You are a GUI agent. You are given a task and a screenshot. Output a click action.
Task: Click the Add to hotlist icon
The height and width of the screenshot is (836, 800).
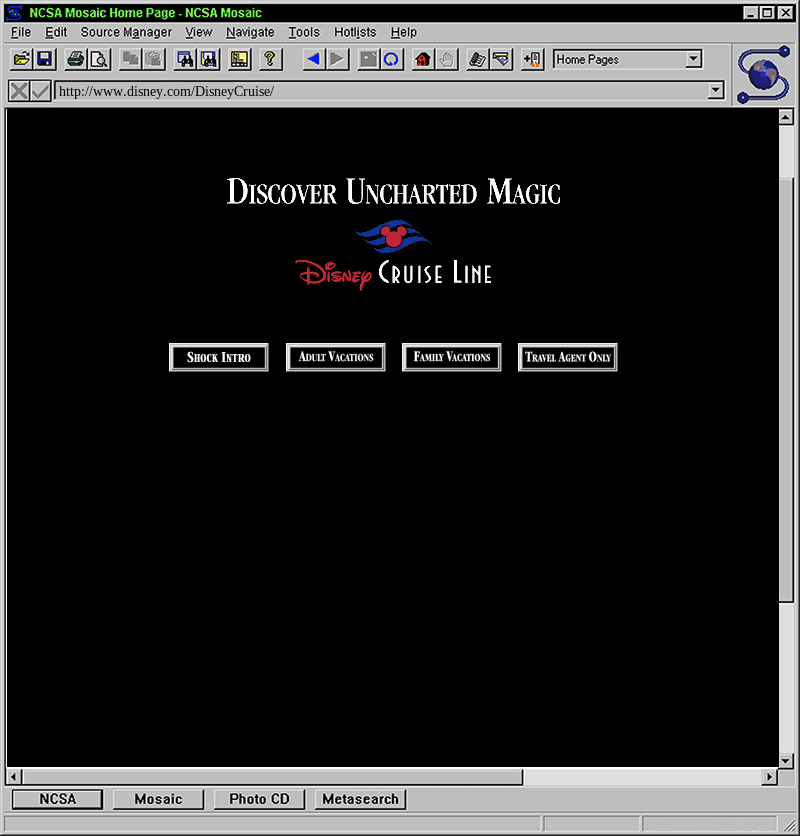pyautogui.click(x=532, y=60)
